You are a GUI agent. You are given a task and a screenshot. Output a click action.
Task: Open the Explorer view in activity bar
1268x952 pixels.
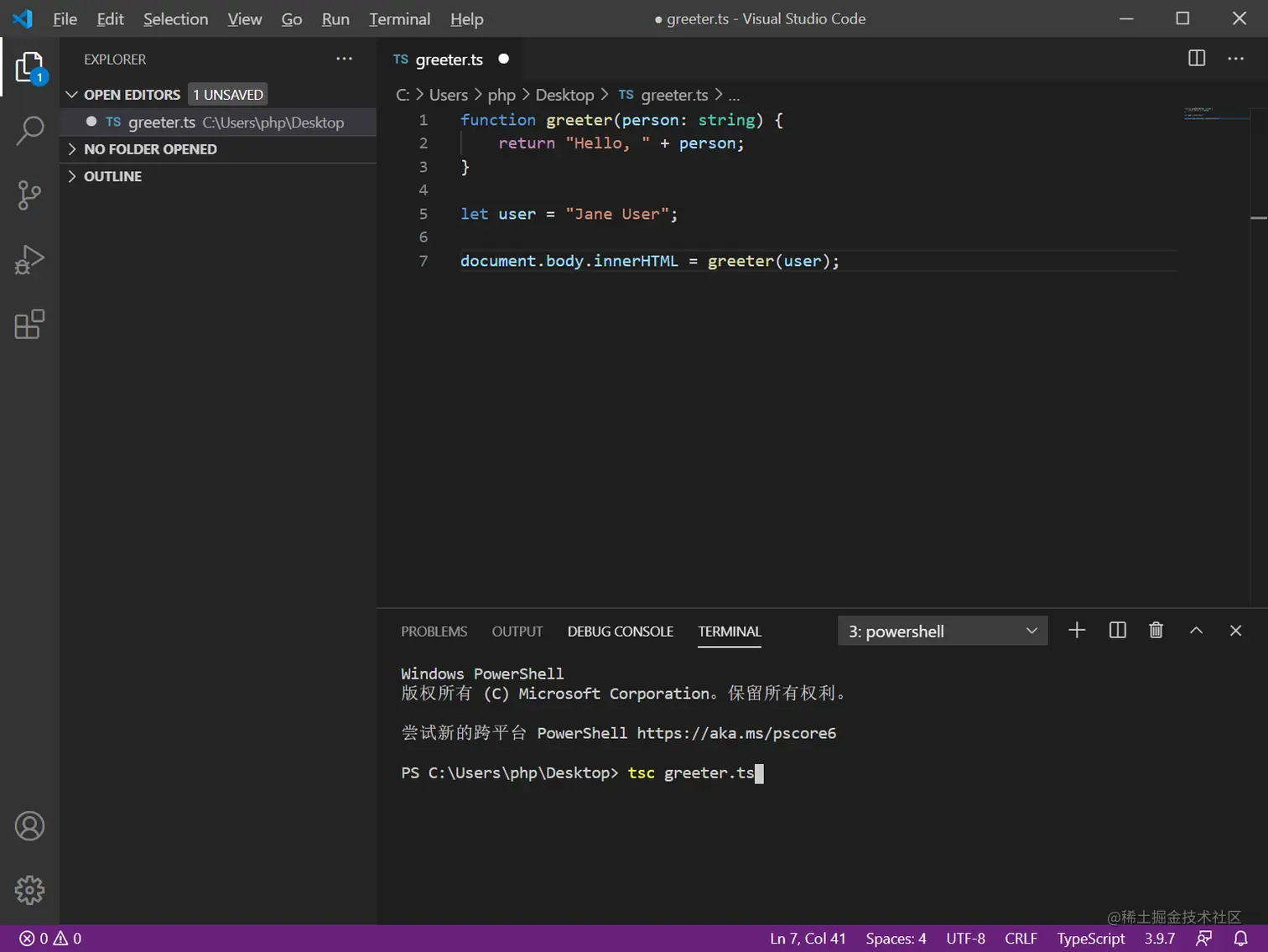point(29,67)
